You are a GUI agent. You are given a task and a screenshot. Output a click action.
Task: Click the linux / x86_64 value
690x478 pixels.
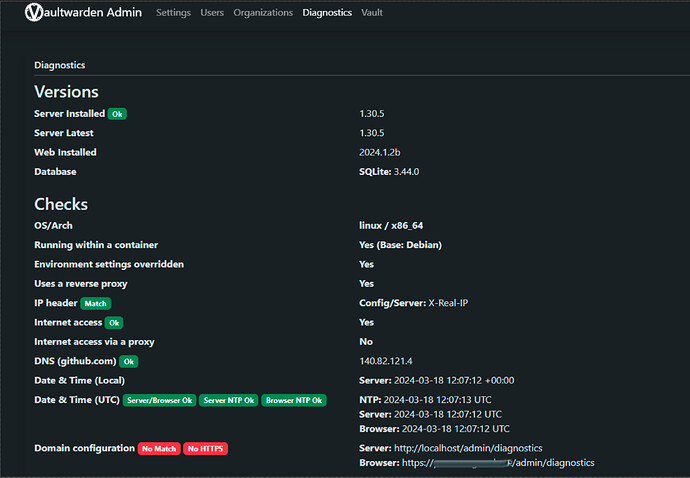391,225
